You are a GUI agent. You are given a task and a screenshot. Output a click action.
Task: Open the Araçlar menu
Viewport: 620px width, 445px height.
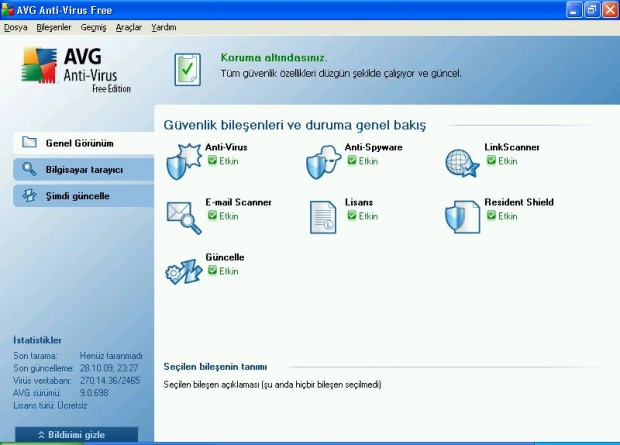129,27
